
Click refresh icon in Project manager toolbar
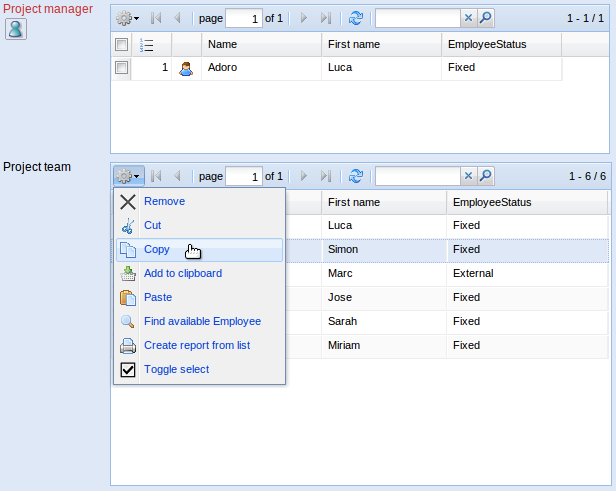pos(356,18)
